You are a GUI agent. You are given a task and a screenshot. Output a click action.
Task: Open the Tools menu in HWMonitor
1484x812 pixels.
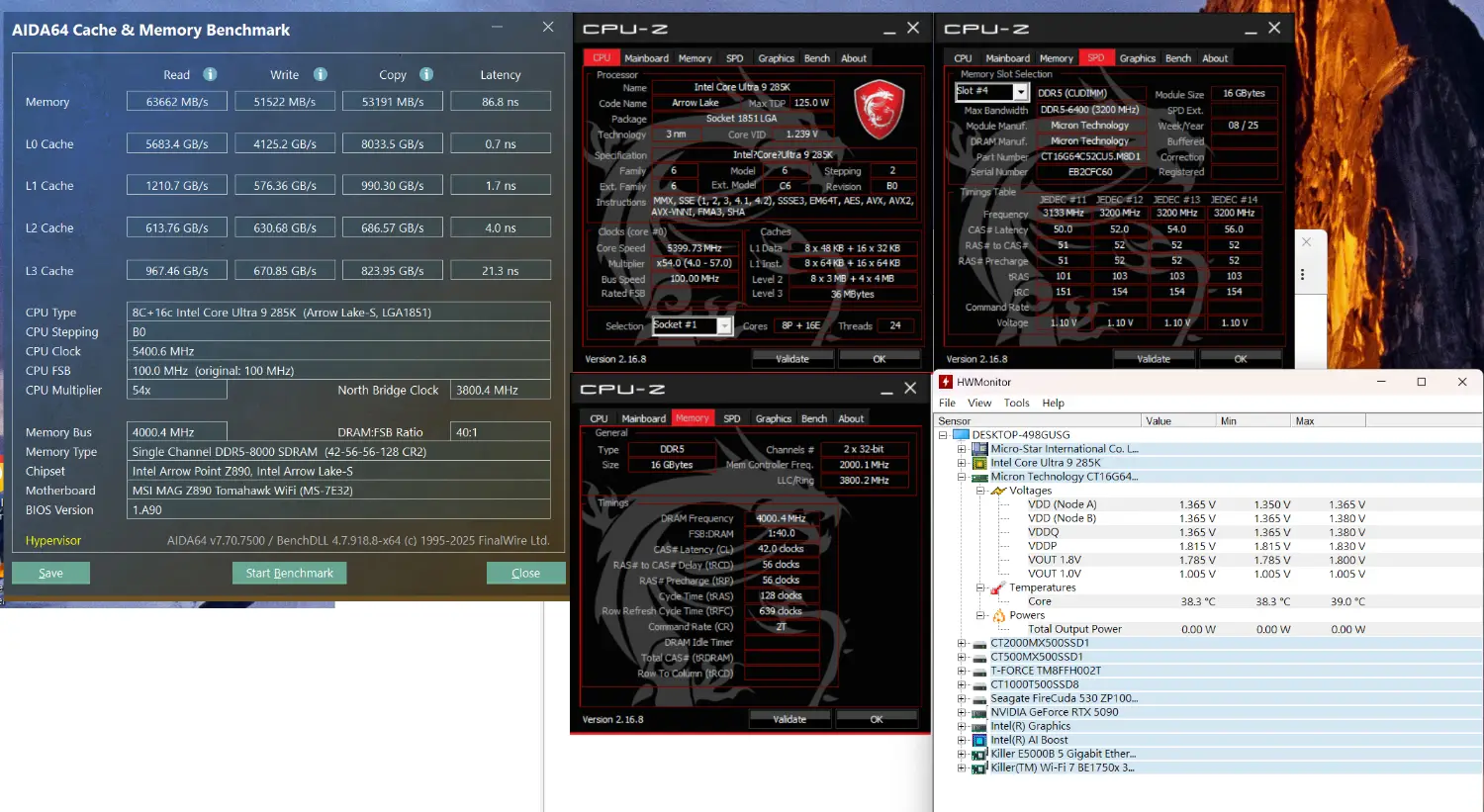point(1016,404)
